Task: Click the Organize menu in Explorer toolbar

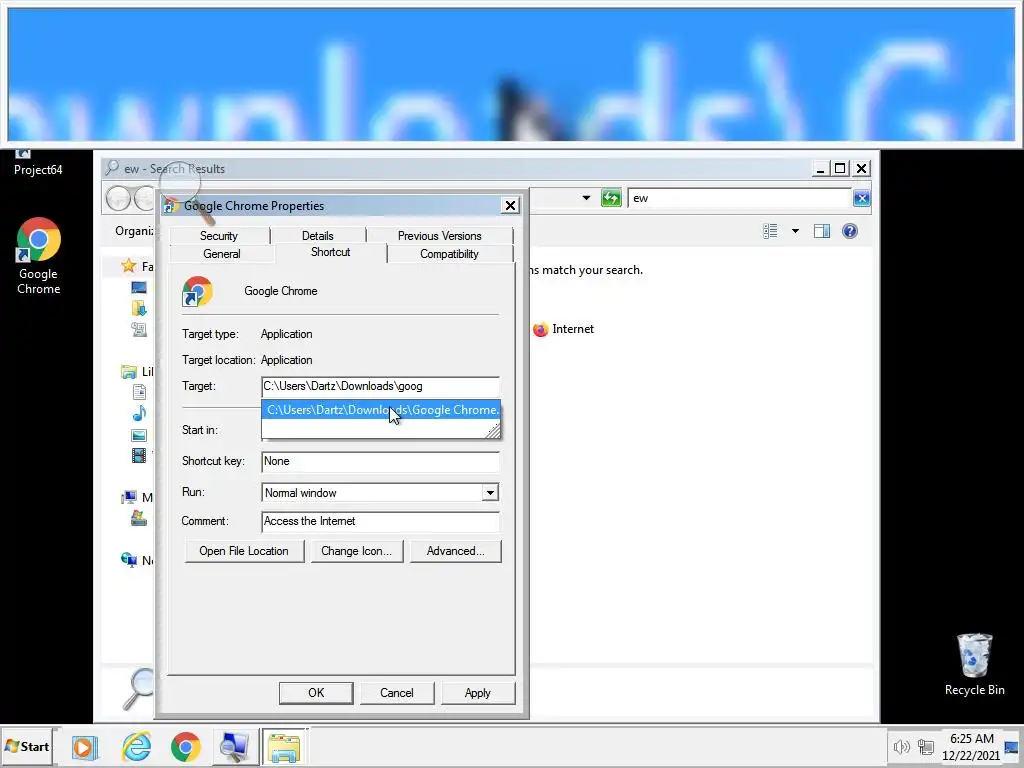Action: pyautogui.click(x=135, y=231)
